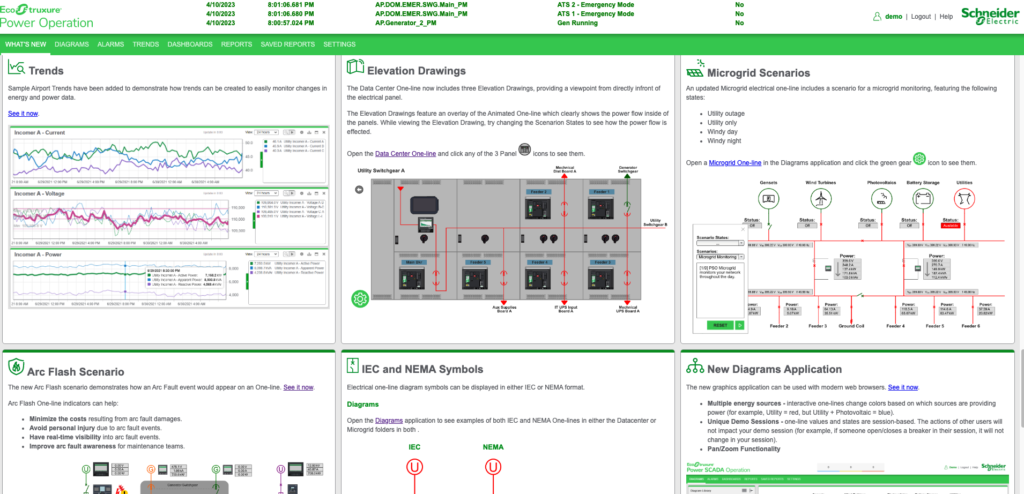Open the SAVED REPORTS tab
Image resolution: width=1024 pixels, height=494 pixels.
[287, 44]
